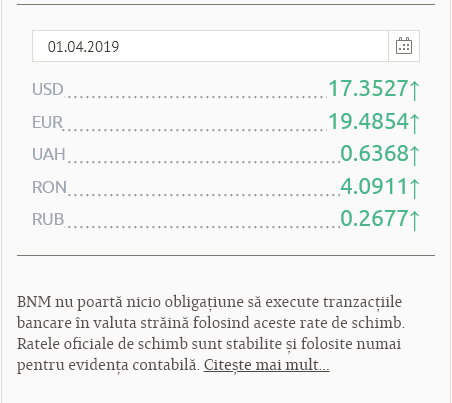Viewport: 452px width, 403px height.
Task: Click the RUB currency label
Action: pyautogui.click(x=48, y=219)
